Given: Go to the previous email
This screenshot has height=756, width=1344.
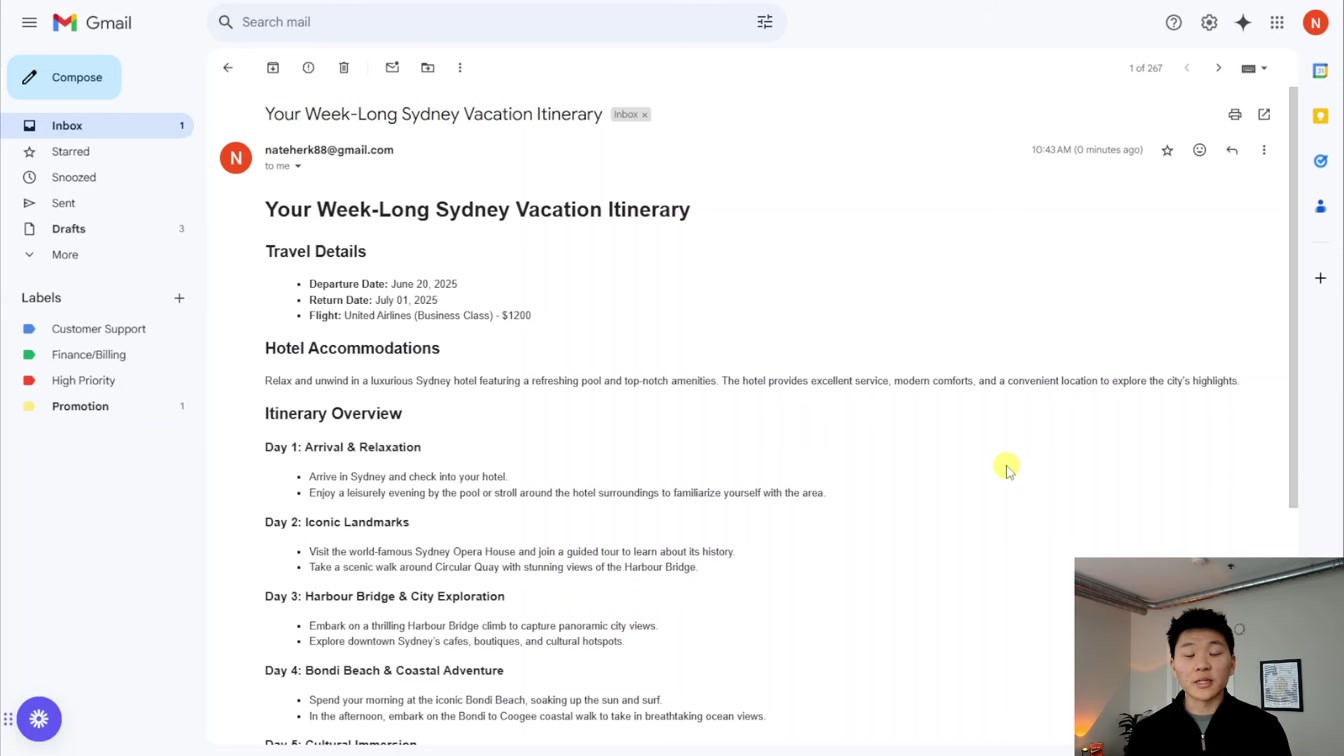Looking at the screenshot, I should pos(1187,68).
